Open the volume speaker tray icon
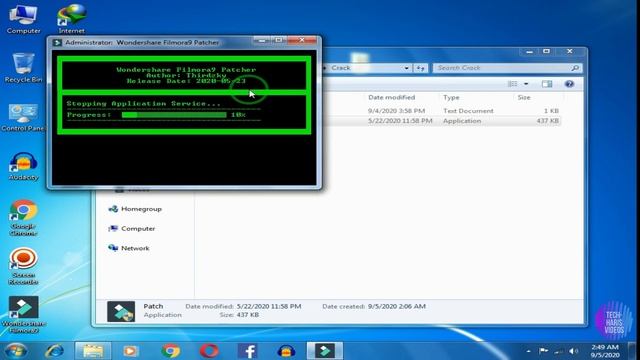The image size is (640, 360). [x=573, y=351]
